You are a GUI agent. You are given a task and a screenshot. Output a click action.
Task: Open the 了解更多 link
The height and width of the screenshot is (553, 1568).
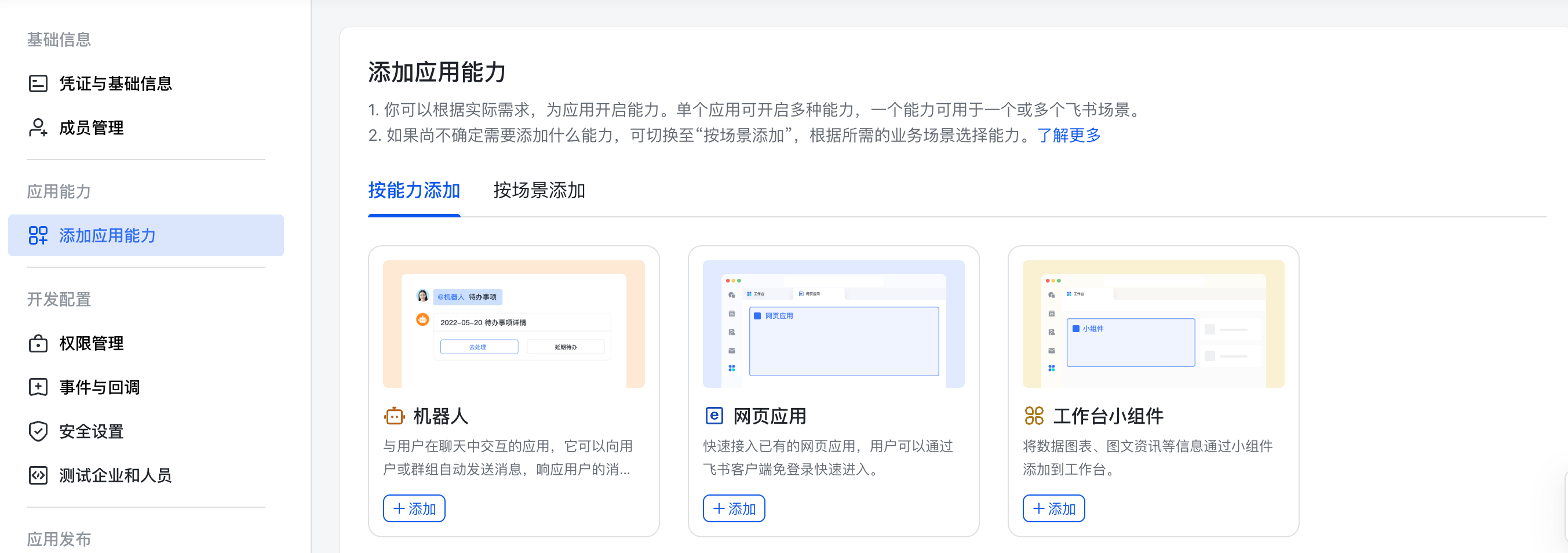coord(1069,135)
